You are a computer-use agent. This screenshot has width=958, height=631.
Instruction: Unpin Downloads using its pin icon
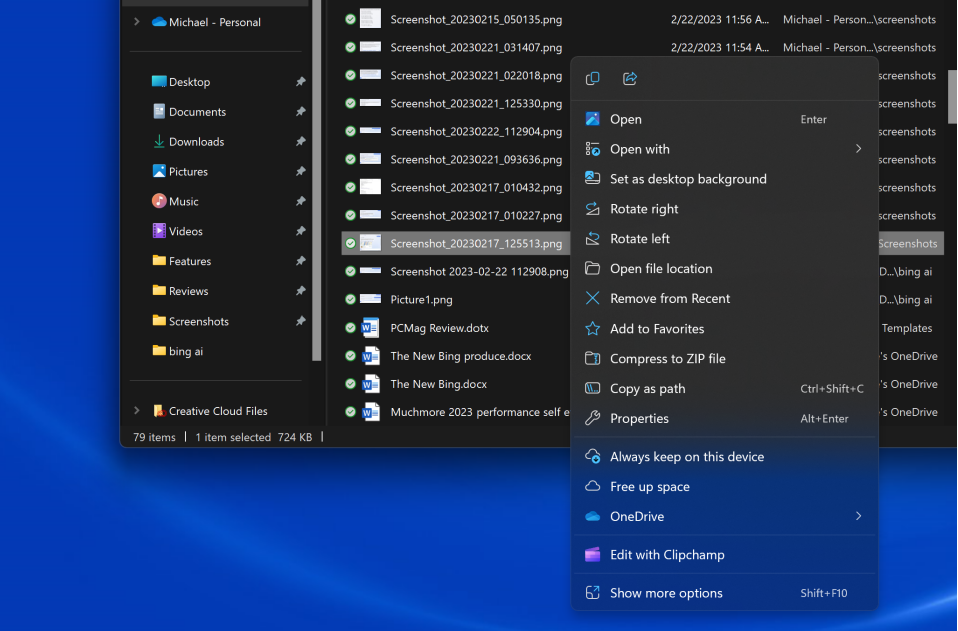point(300,141)
